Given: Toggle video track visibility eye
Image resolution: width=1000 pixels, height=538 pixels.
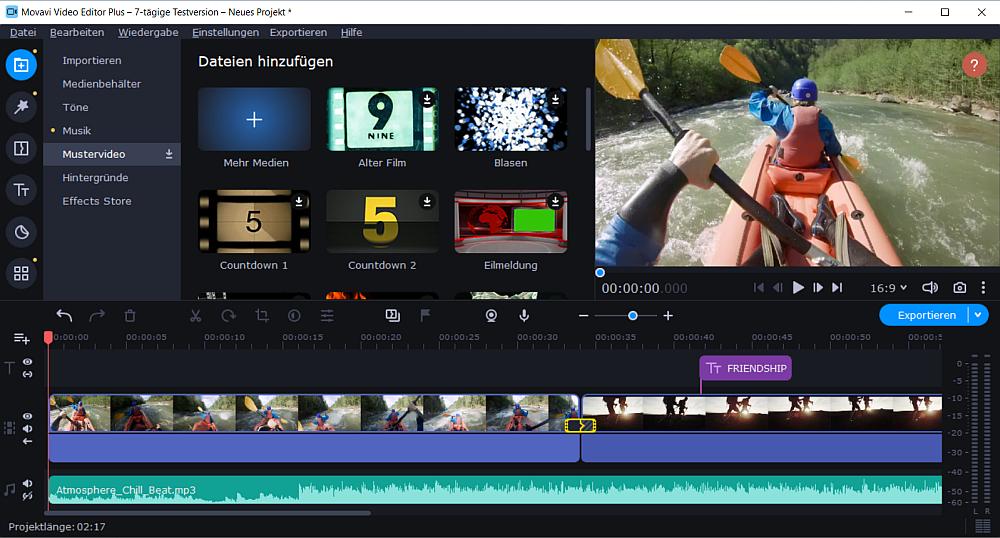Looking at the screenshot, I should tap(27, 416).
